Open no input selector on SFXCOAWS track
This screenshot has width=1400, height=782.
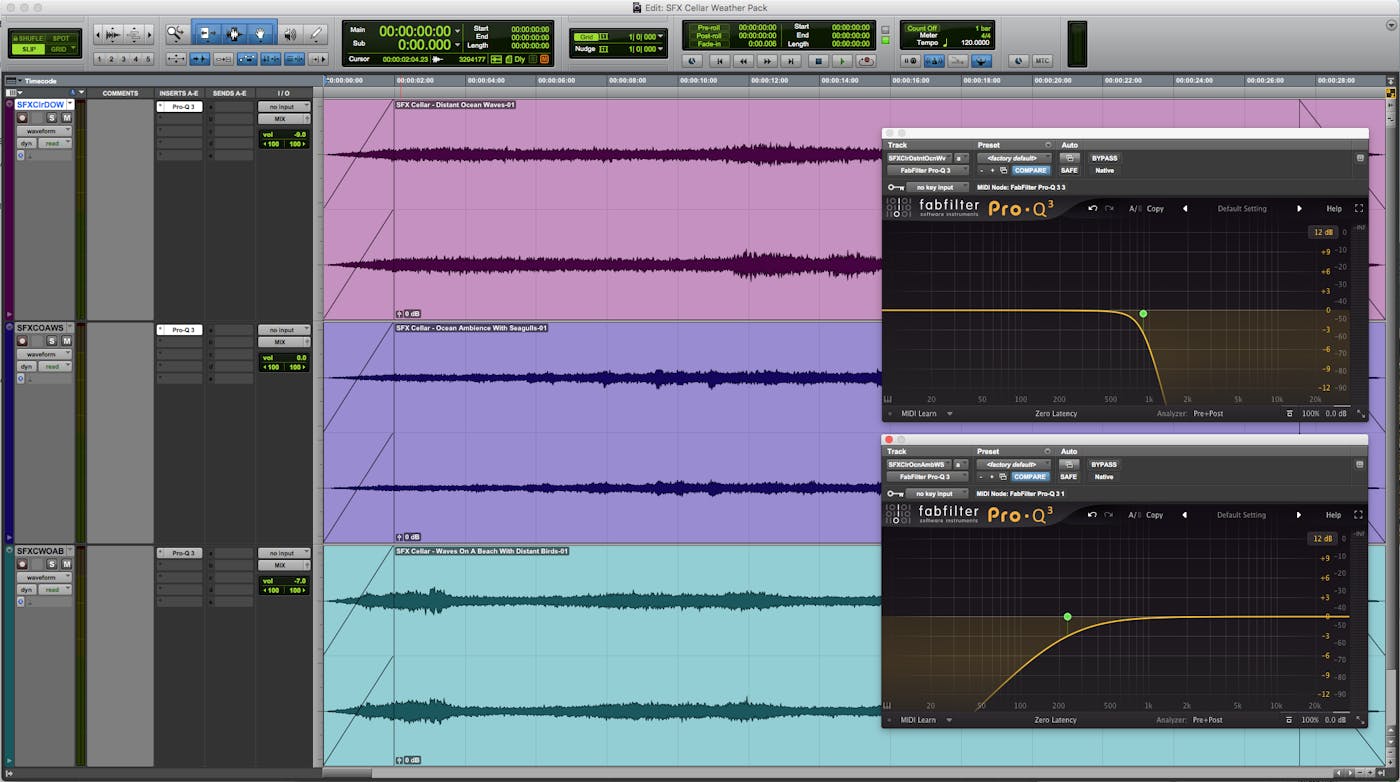(x=284, y=330)
